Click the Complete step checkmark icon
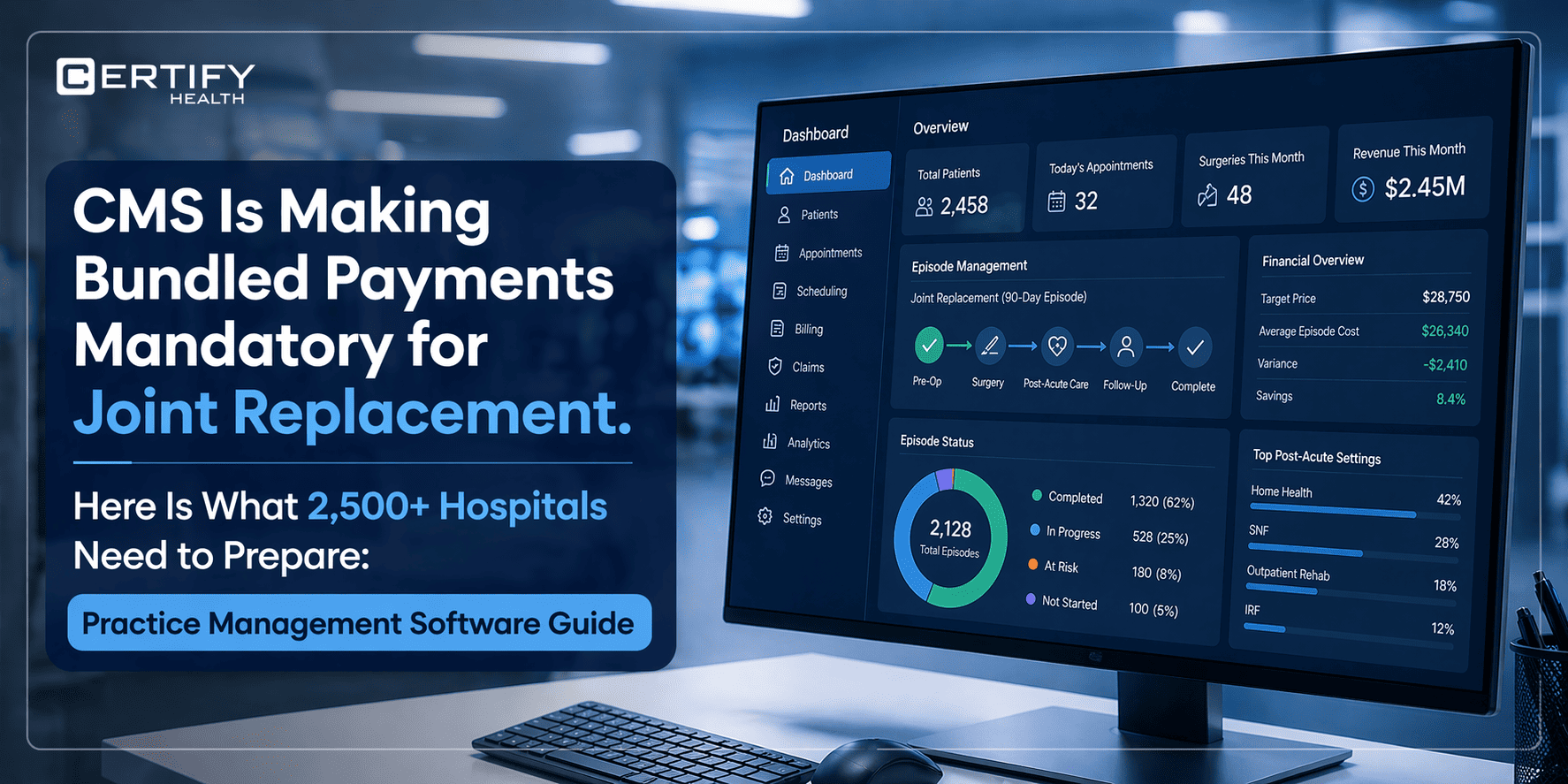The height and width of the screenshot is (784, 1568). coord(1194,347)
